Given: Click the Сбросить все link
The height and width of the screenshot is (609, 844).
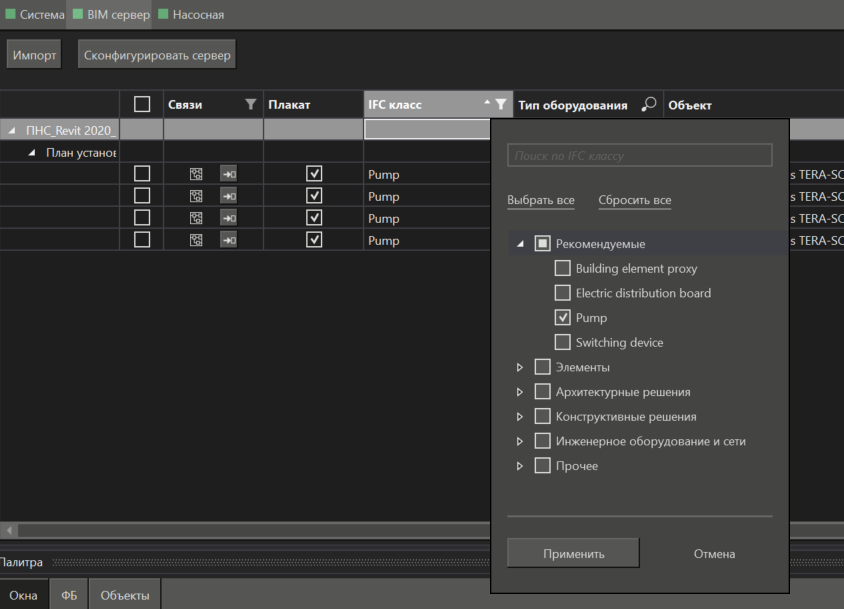Looking at the screenshot, I should point(634,200).
